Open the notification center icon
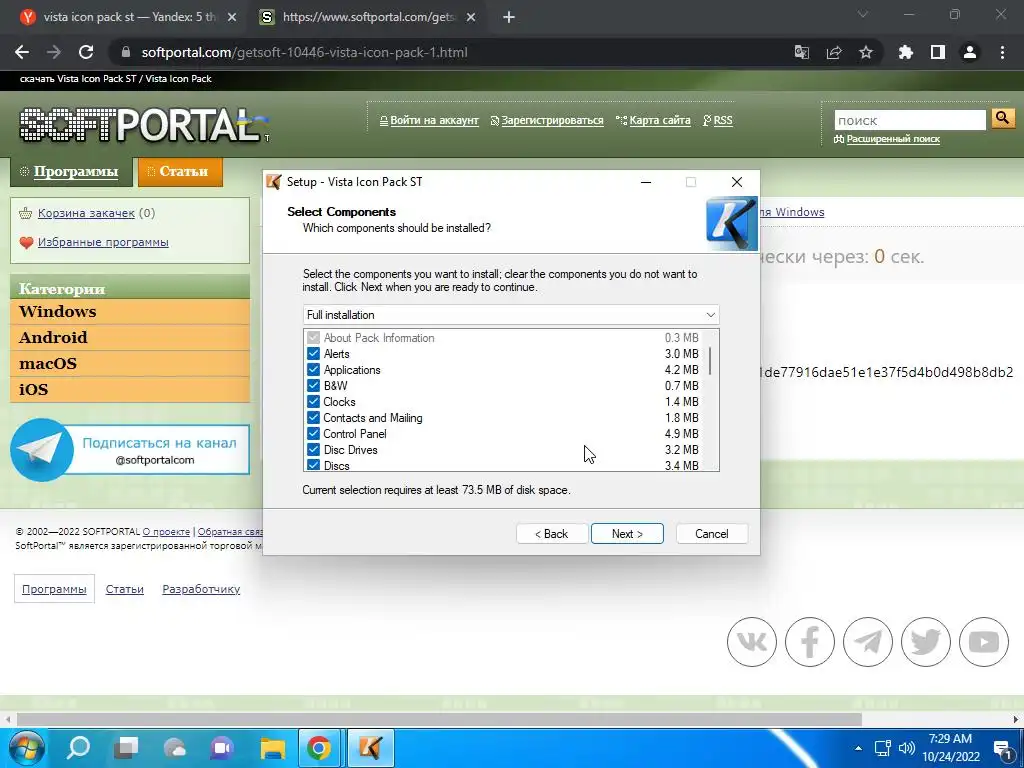 (x=1003, y=748)
